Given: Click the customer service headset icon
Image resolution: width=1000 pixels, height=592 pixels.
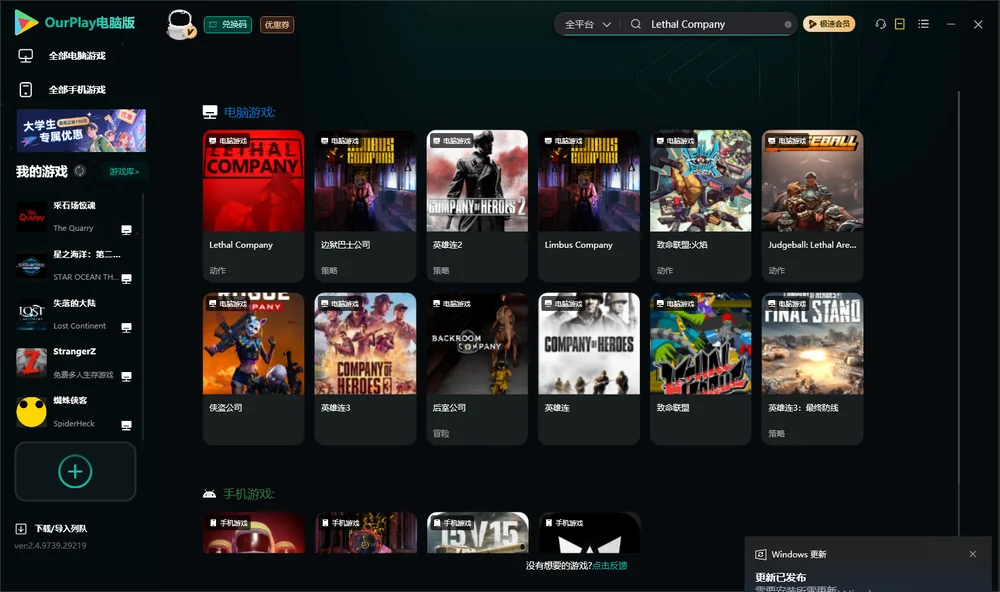Looking at the screenshot, I should 880,24.
